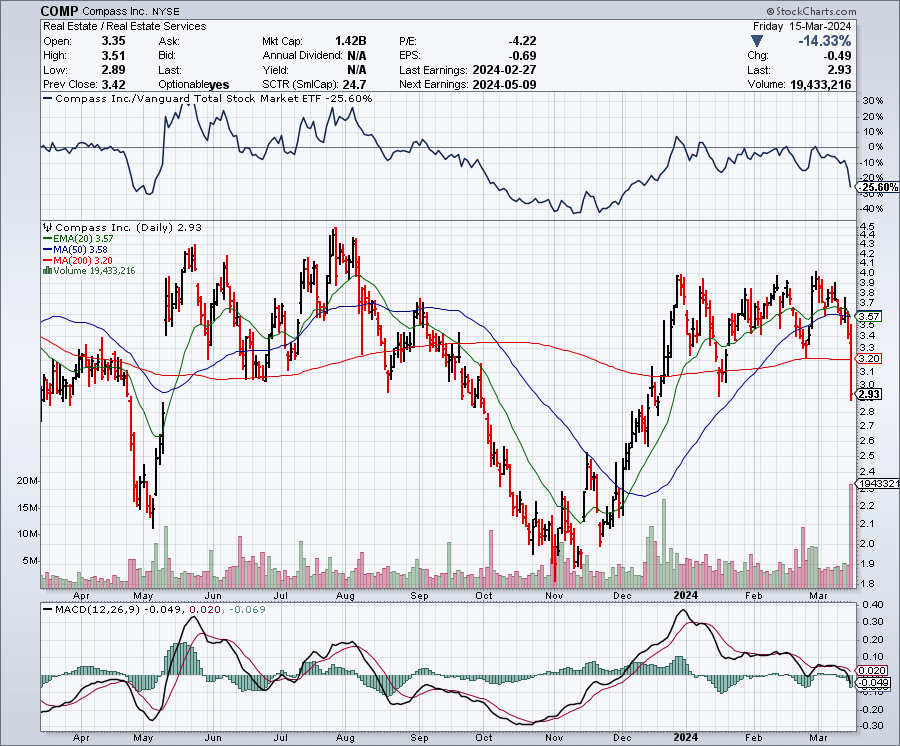Click the -25.60% relative strength axis tag
This screenshot has height=746, width=900.
click(x=878, y=188)
